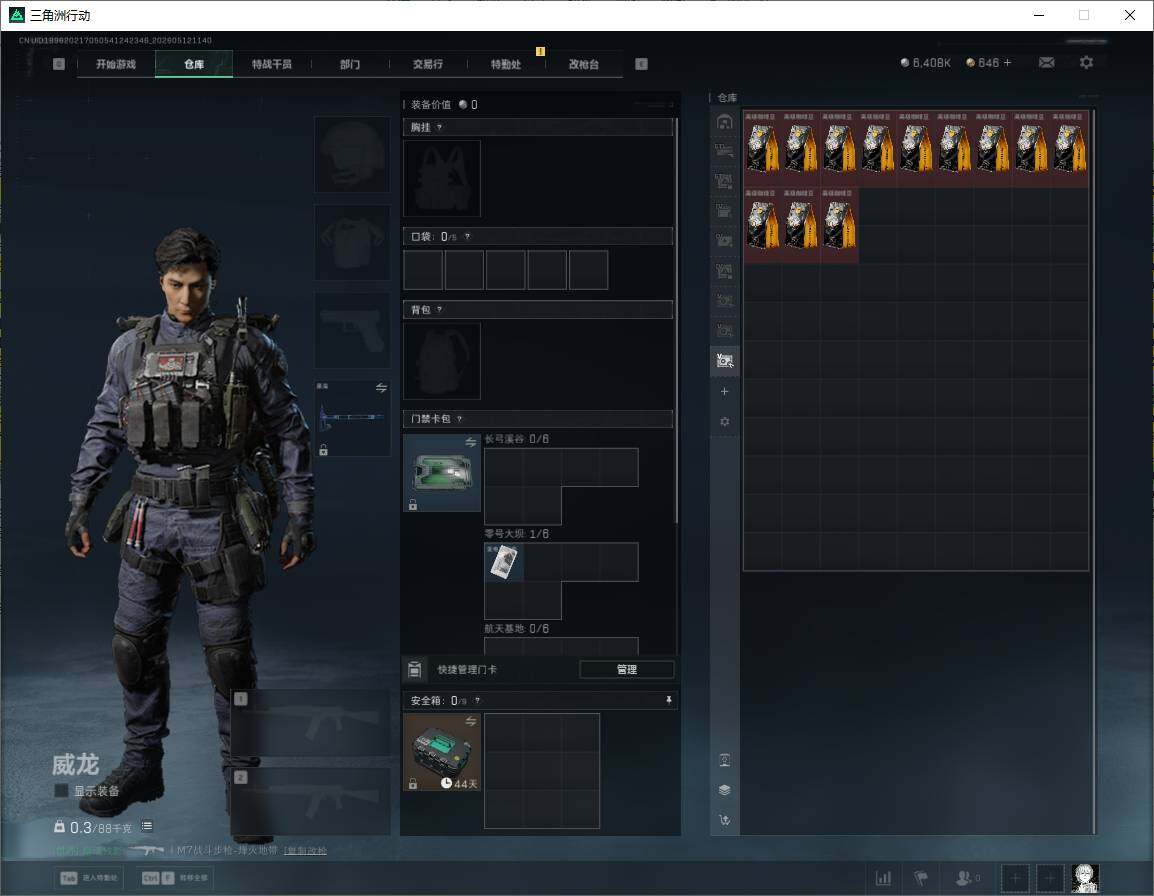The width and height of the screenshot is (1154, 896).
Task: Click the 快捷管理门卡 icon
Action: pos(414,669)
